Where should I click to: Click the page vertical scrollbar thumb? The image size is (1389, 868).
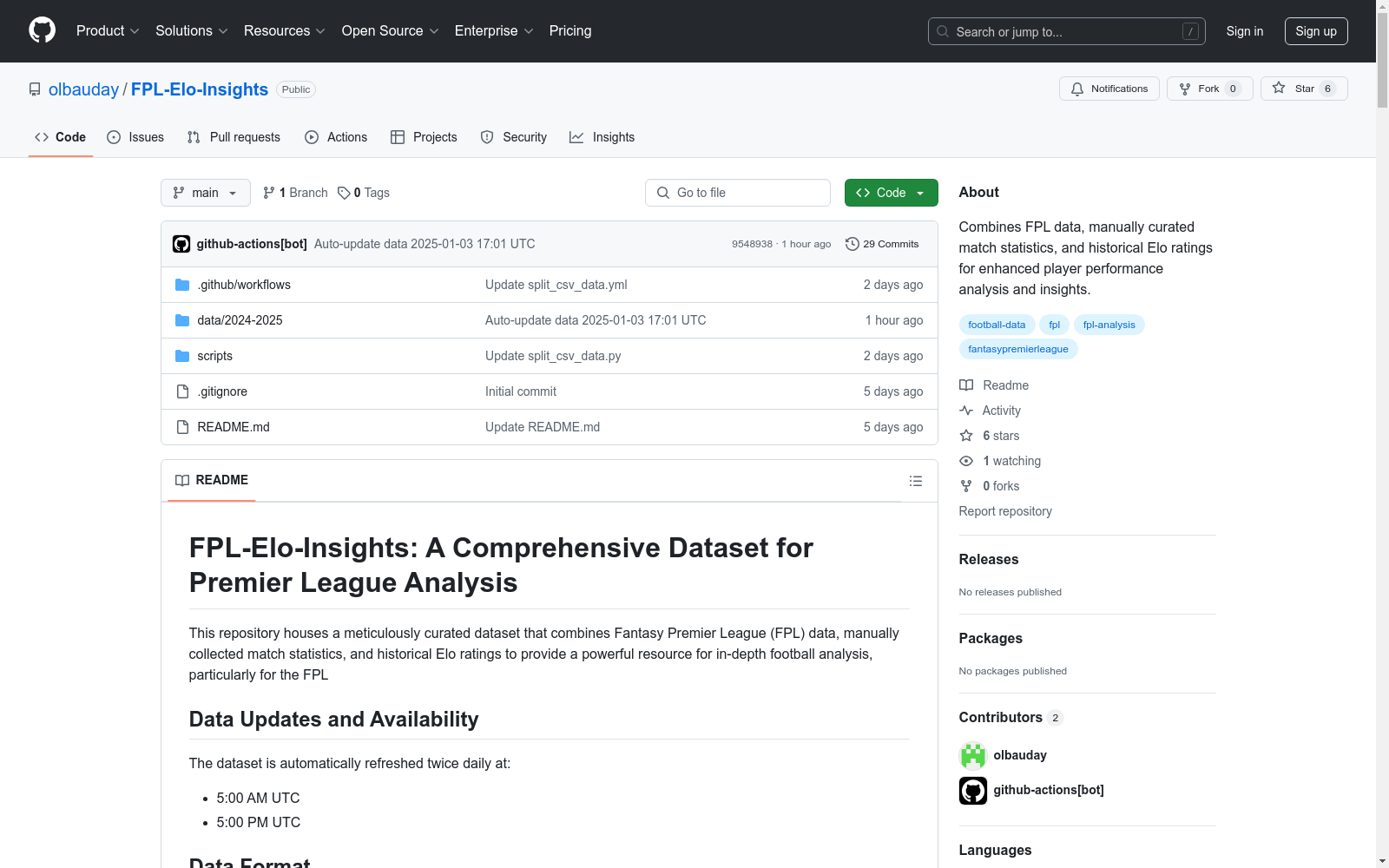(x=1382, y=59)
